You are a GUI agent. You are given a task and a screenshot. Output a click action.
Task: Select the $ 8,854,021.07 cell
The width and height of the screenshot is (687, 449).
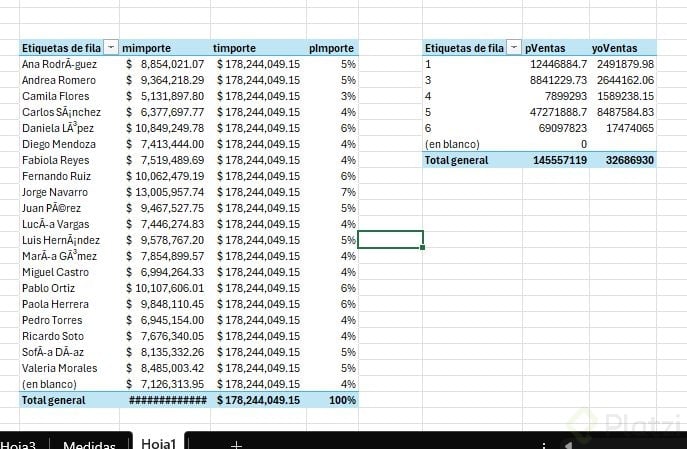(165, 64)
